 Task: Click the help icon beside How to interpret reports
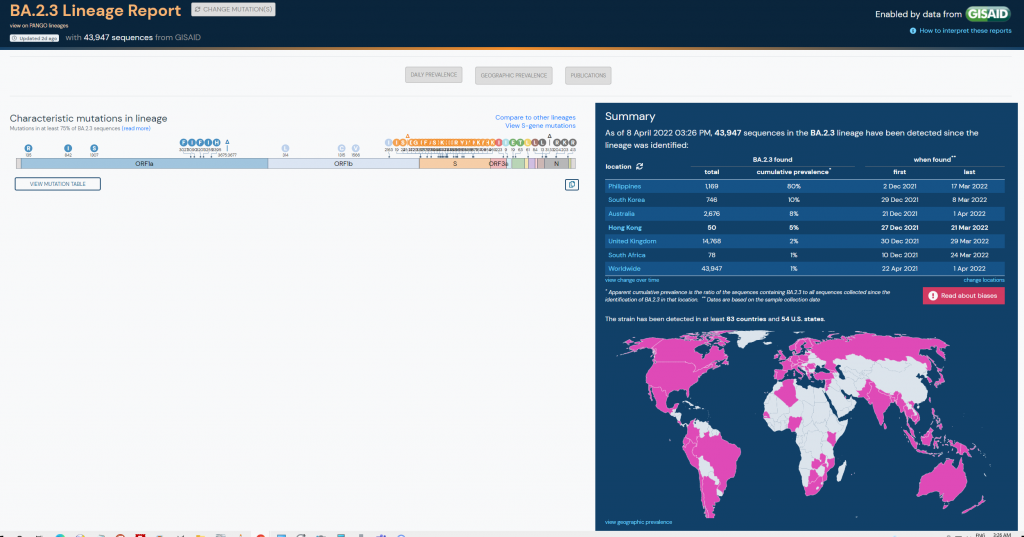click(913, 31)
